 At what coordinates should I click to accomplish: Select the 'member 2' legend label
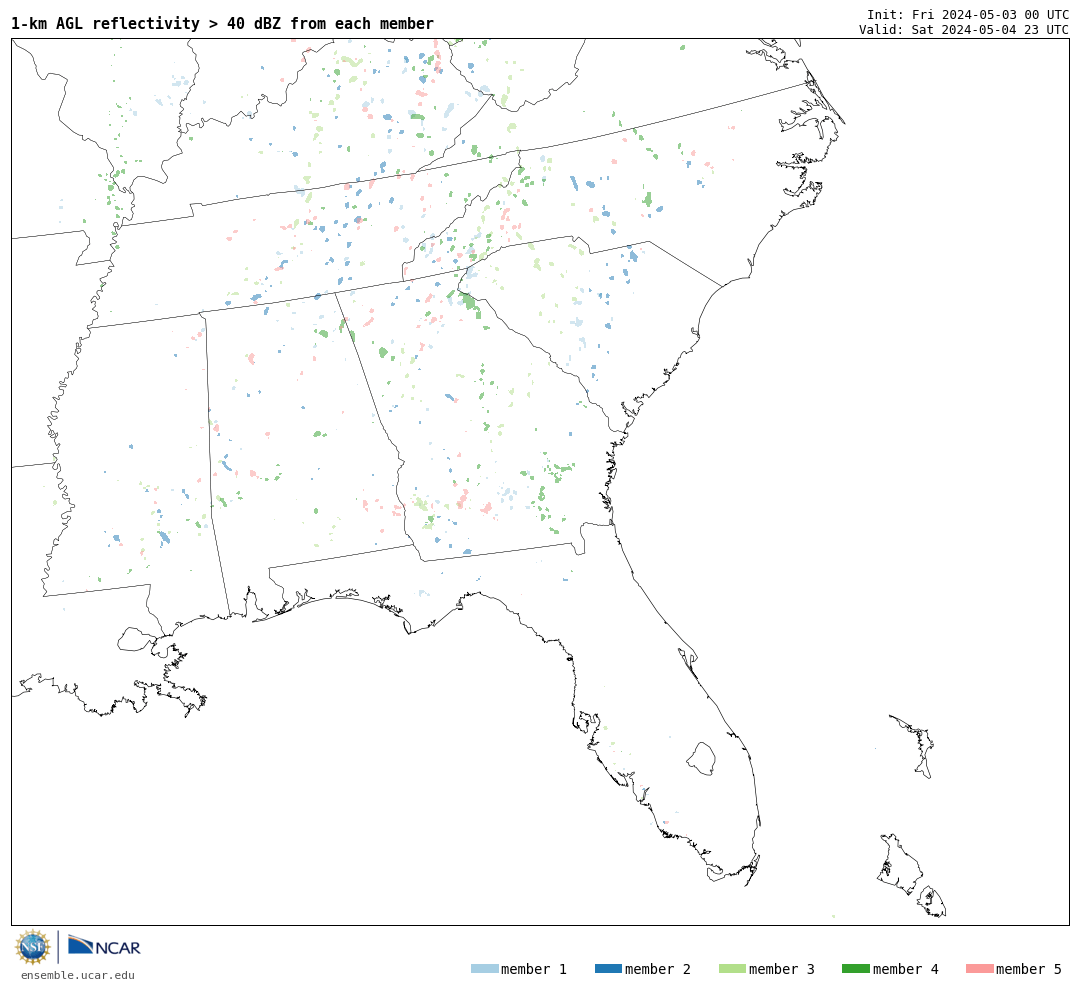pyautogui.click(x=658, y=969)
